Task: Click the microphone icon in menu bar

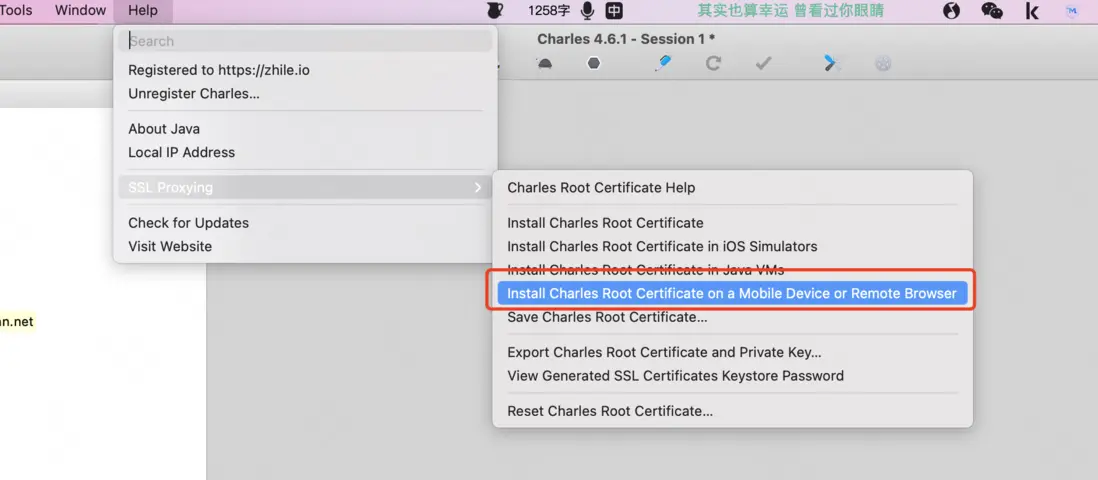Action: (588, 11)
